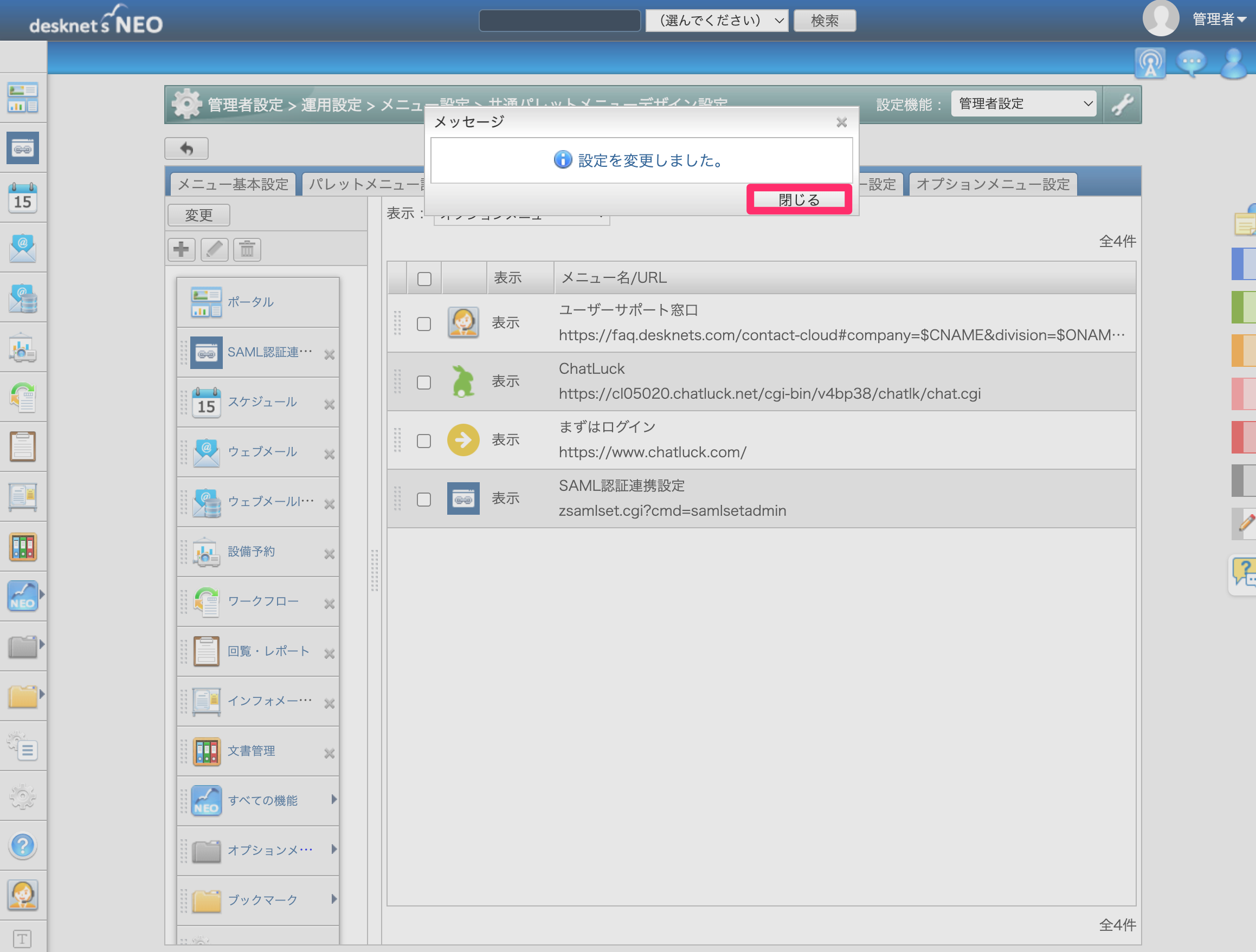Check the ユーザーサポート窓口 row checkbox
This screenshot has width=1256, height=952.
tap(423, 323)
